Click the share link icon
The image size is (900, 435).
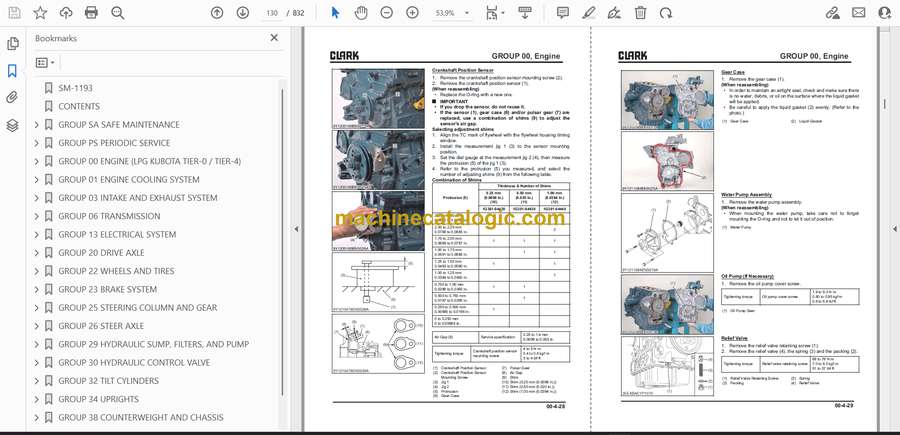(x=832, y=13)
